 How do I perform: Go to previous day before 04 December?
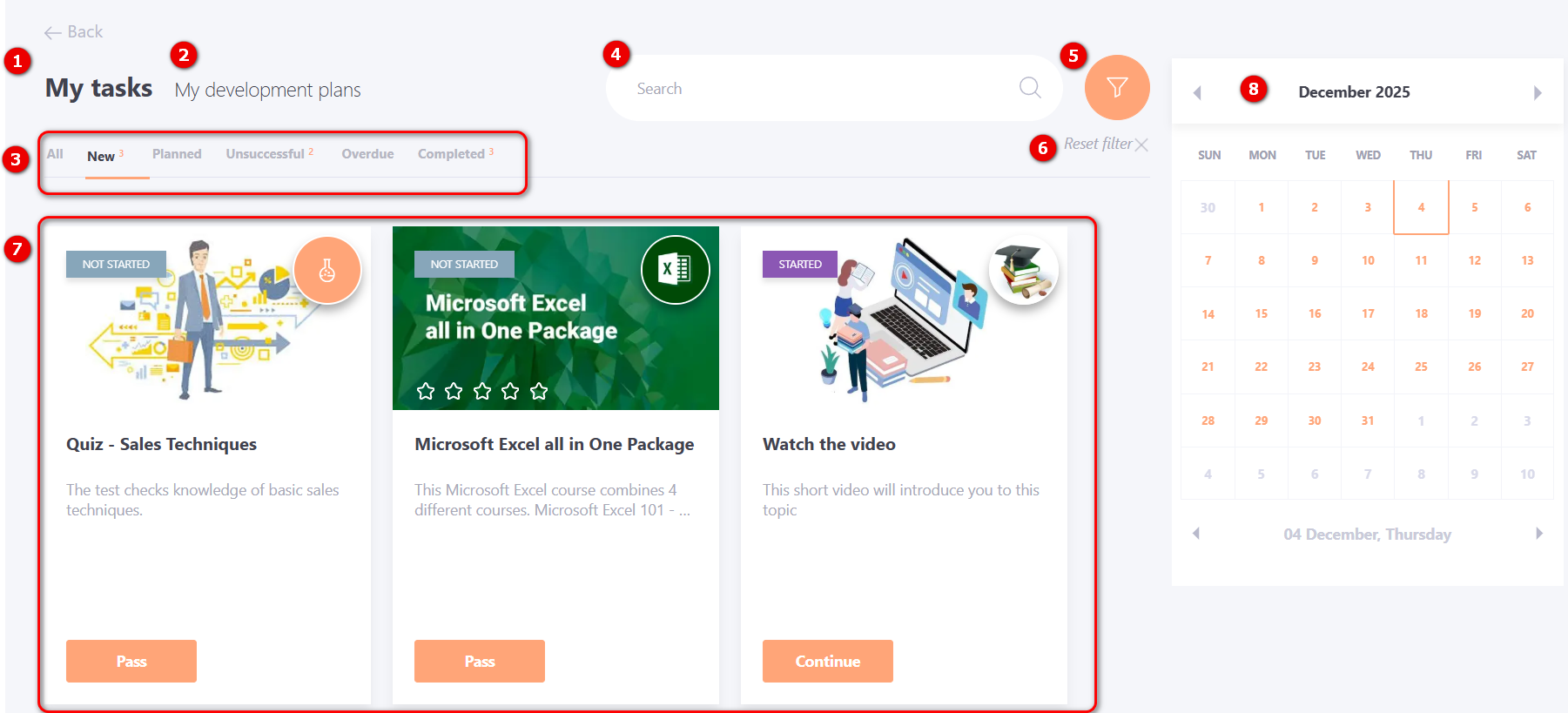point(1196,533)
